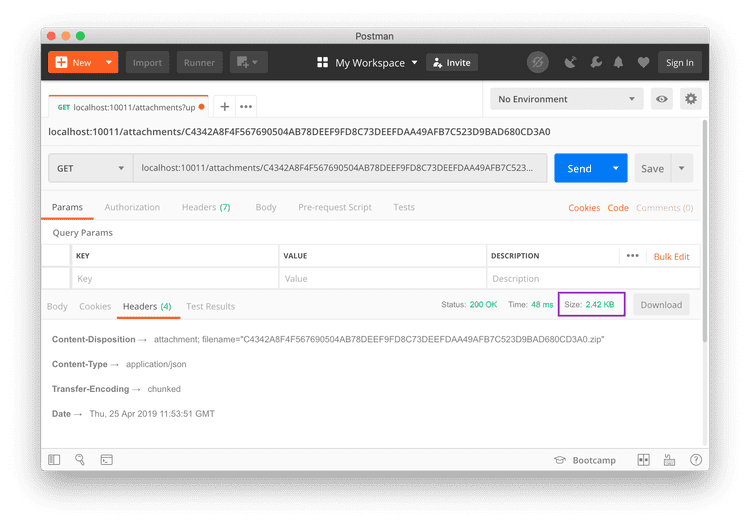Click the 200 OK status text
Viewport: 750px width, 525px height.
tap(483, 305)
